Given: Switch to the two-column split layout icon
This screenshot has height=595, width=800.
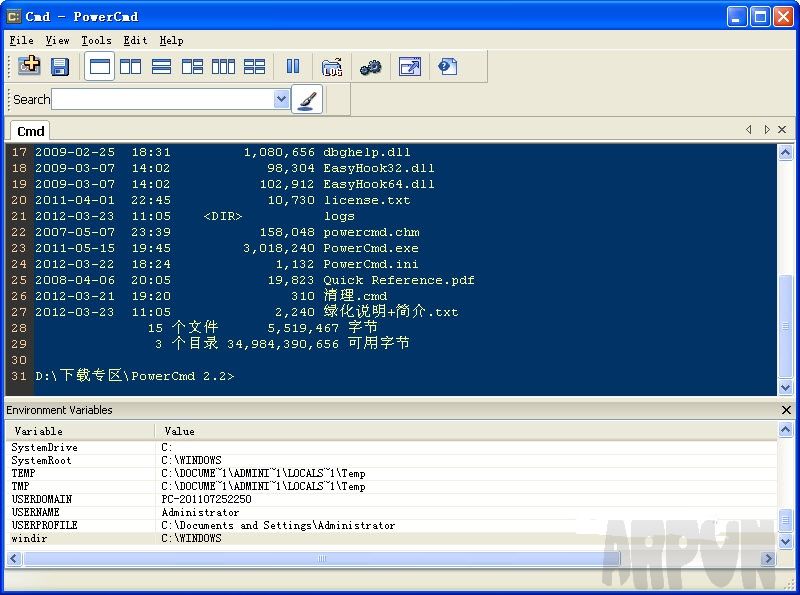Looking at the screenshot, I should (130, 66).
